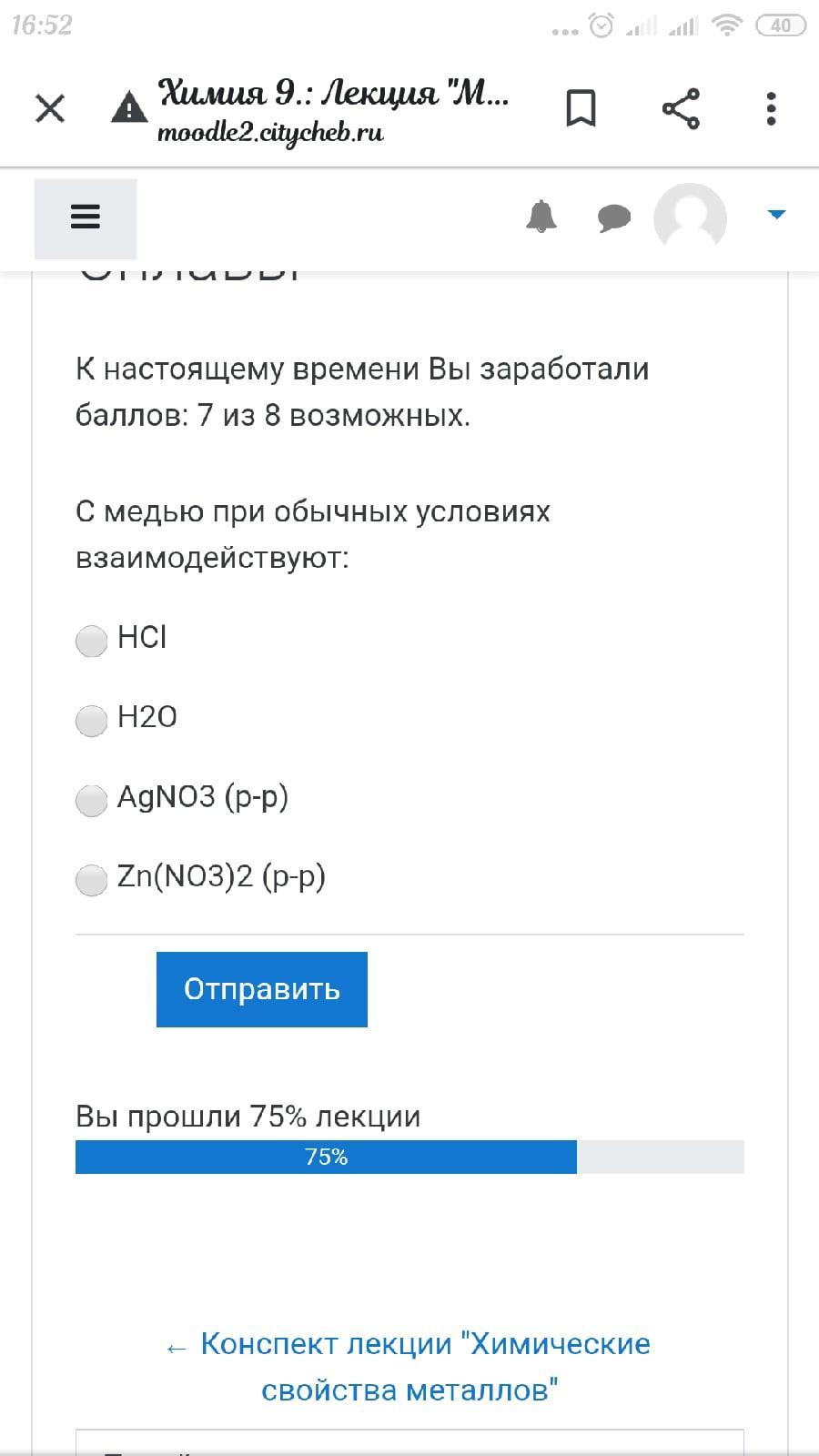Viewport: 819px width, 1456px height.
Task: Open the share icon in browser bar
Action: tap(681, 109)
